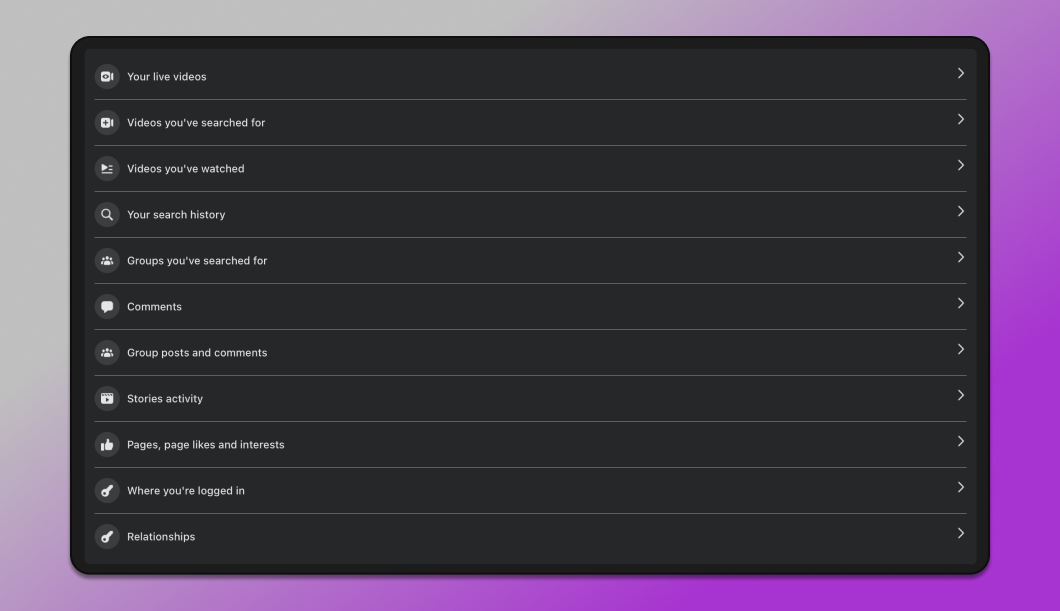
Task: Click the clapperboard icon beside Stories activity
Action: coord(107,398)
